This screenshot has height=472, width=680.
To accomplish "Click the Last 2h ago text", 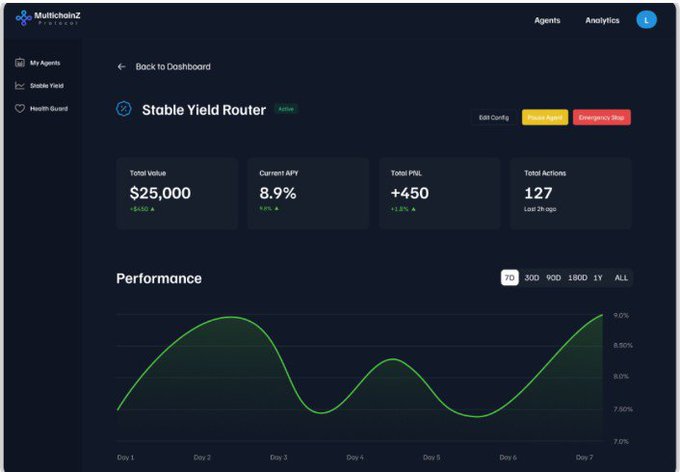I will pos(540,209).
